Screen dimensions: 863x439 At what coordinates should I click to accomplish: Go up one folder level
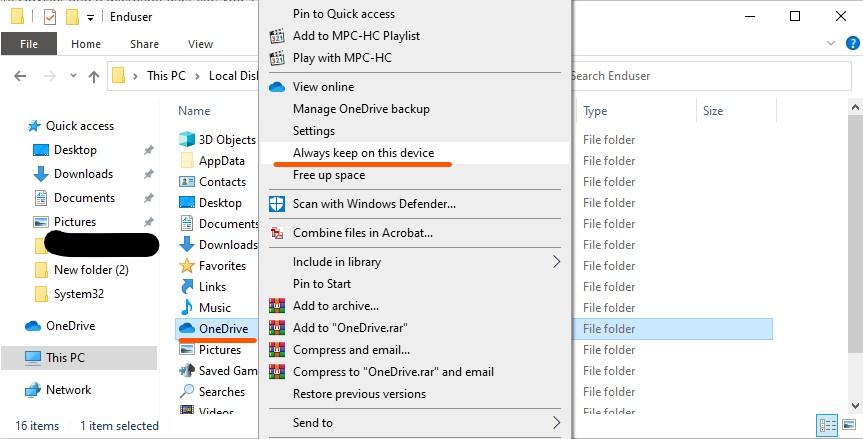click(x=94, y=76)
